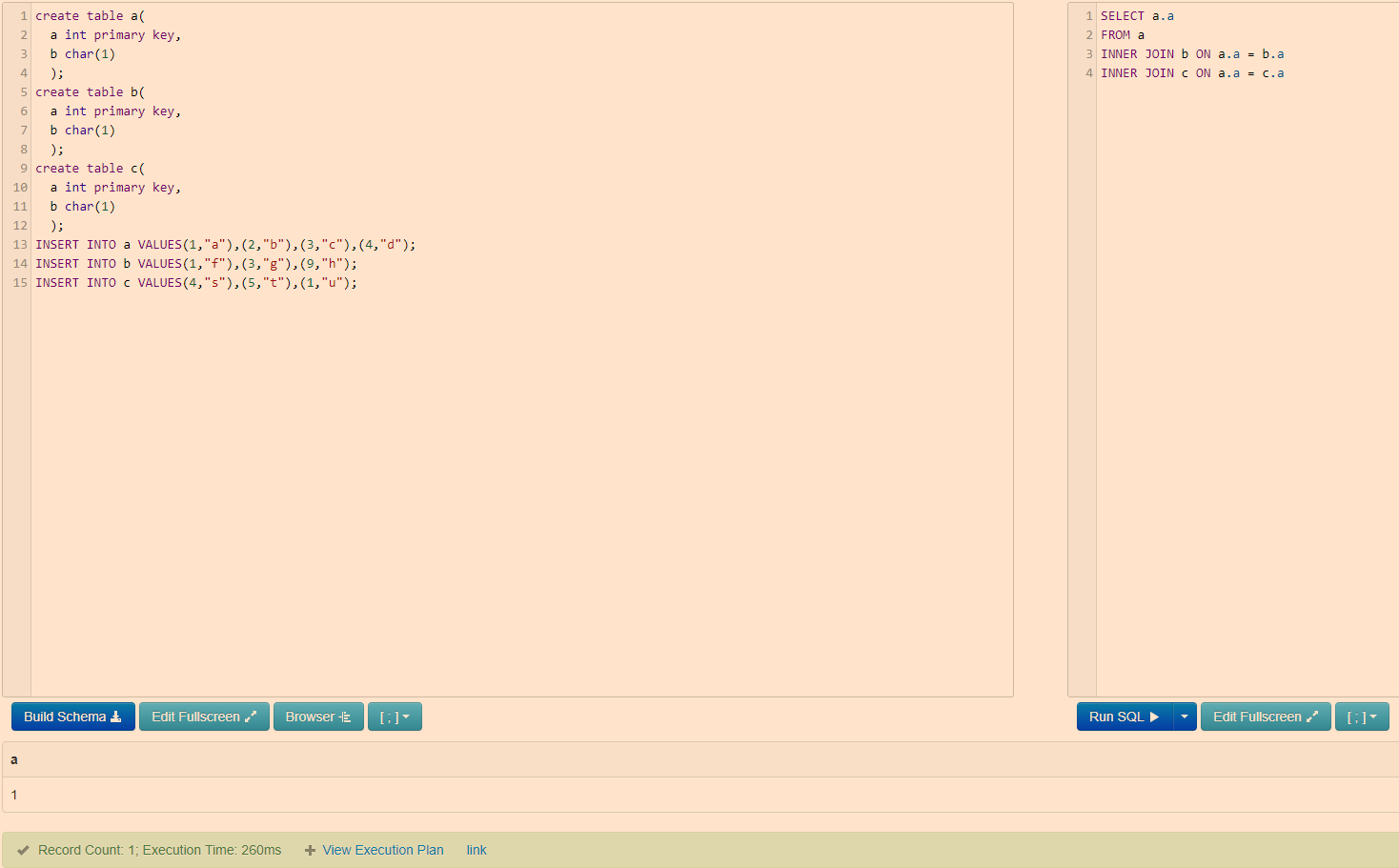
Task: Click schema editor line 12 closing parenthesis
Action: 57,226
